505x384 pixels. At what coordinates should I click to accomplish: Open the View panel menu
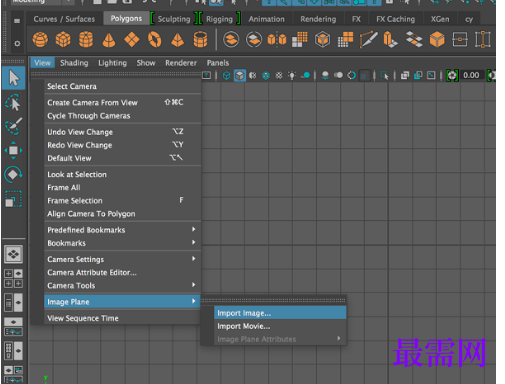[42, 63]
